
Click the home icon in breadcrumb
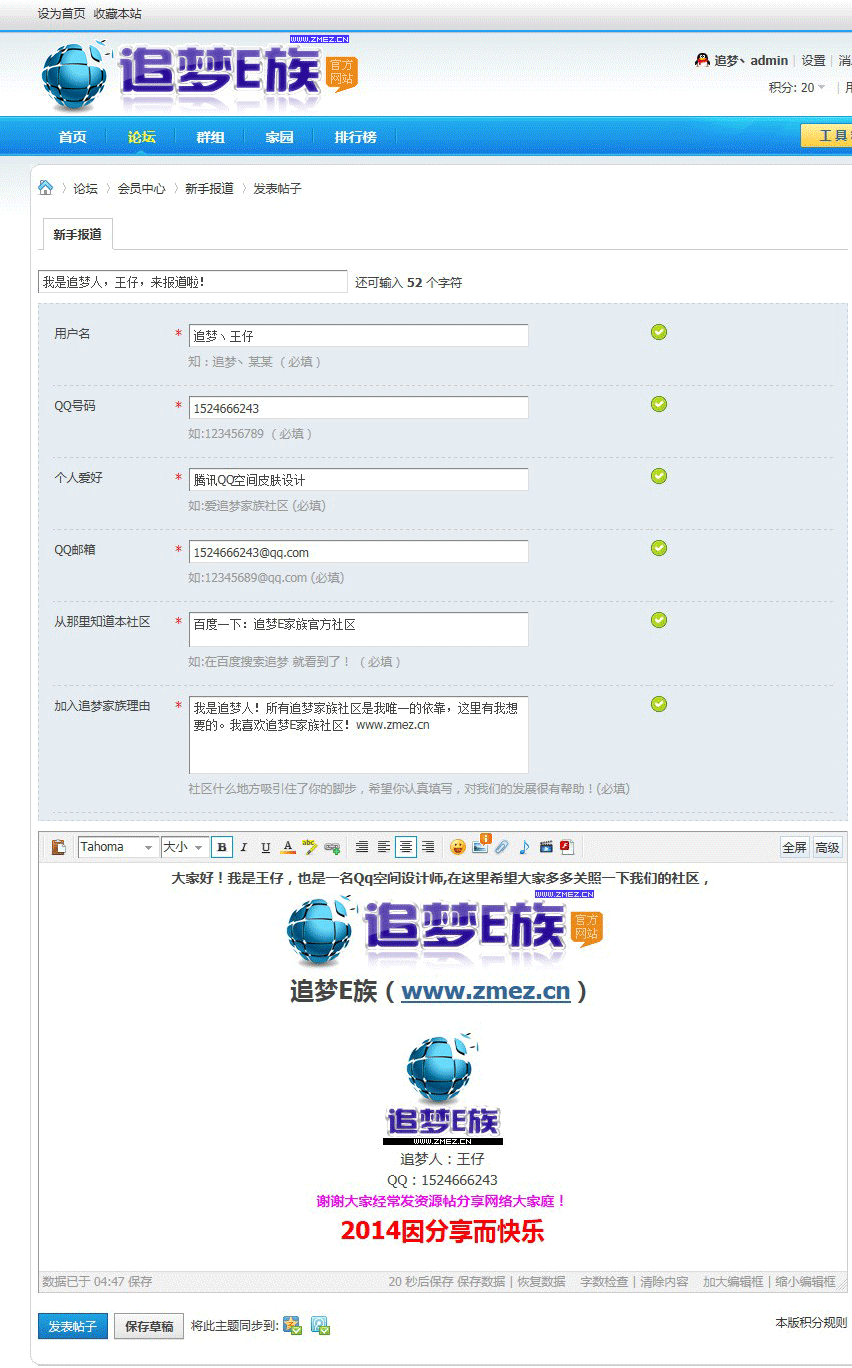click(45, 187)
